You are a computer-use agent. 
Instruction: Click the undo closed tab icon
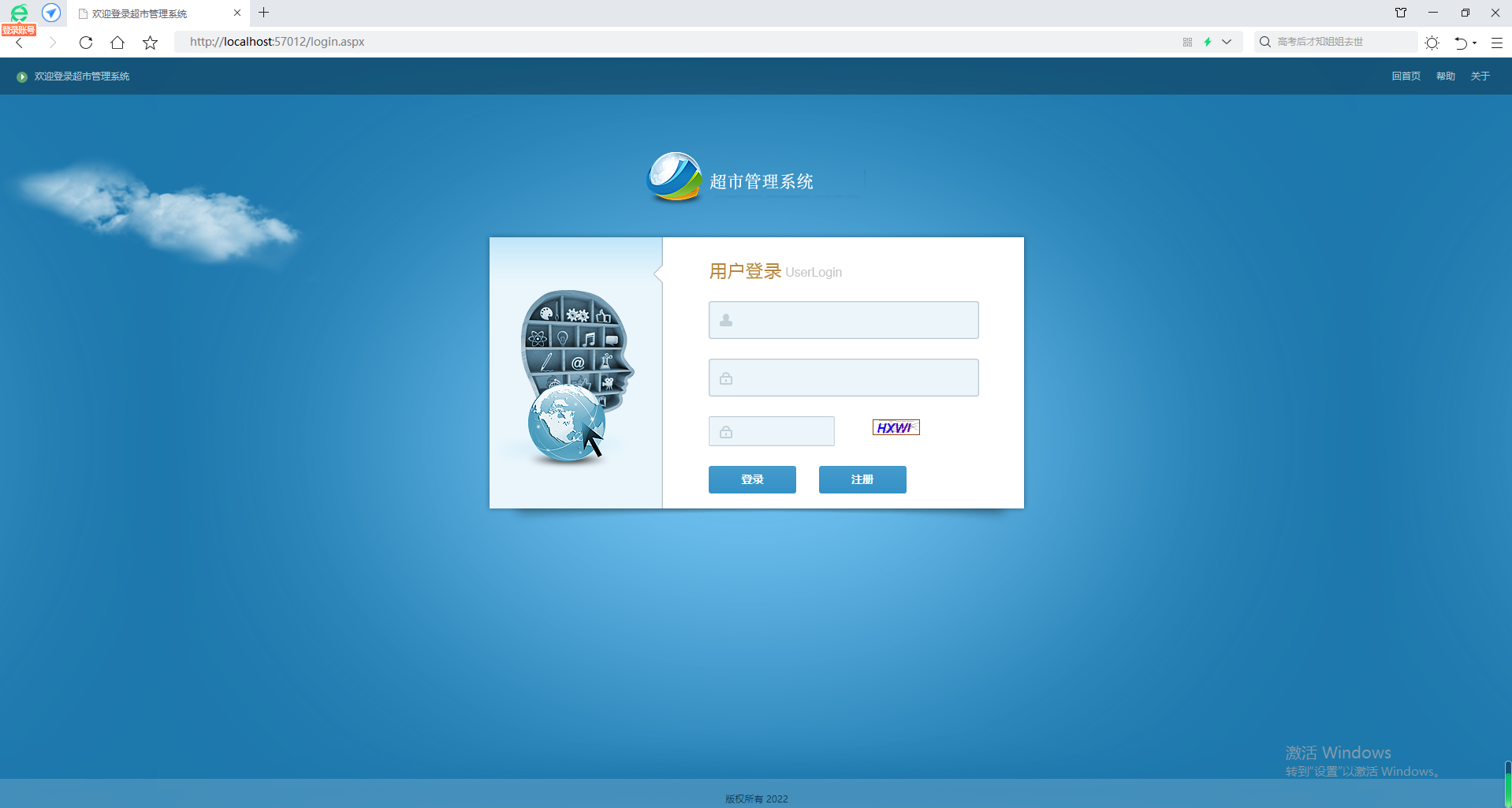coord(1461,43)
